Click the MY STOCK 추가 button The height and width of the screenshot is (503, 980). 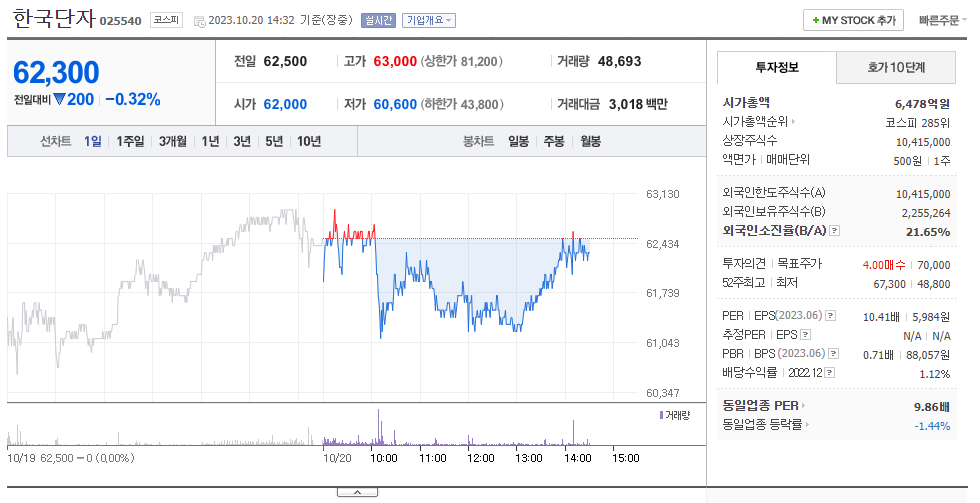tap(854, 21)
